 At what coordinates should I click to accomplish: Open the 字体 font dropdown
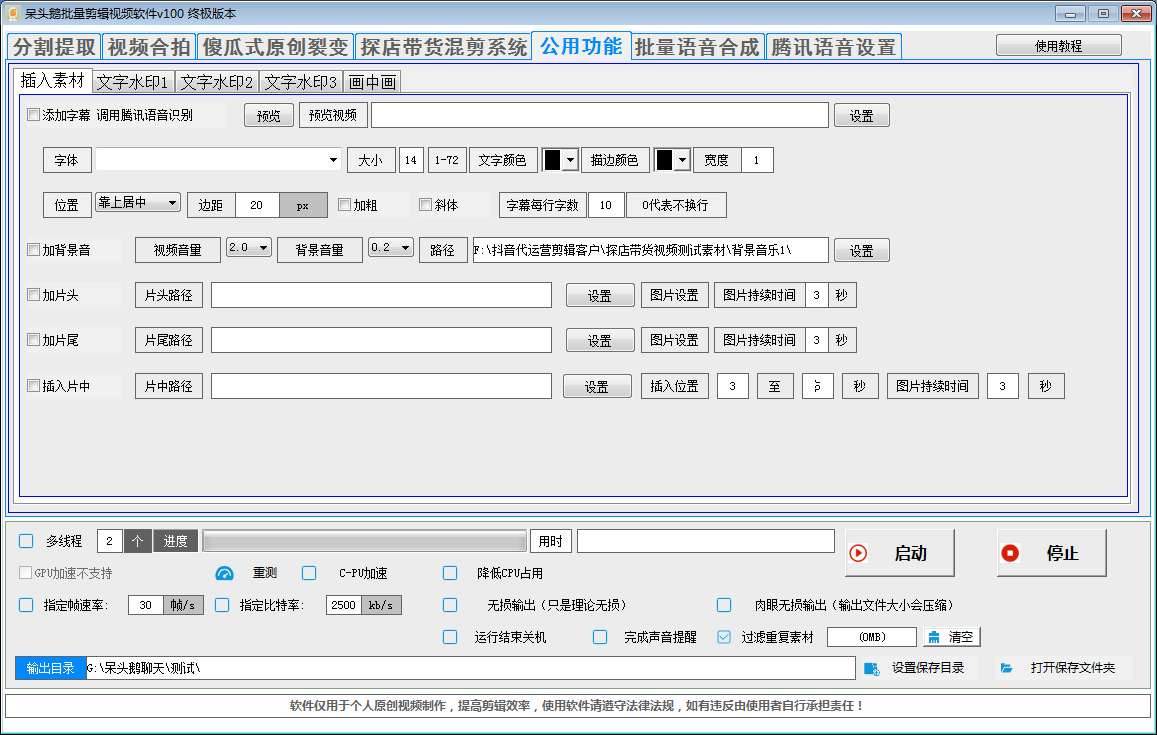click(x=331, y=159)
